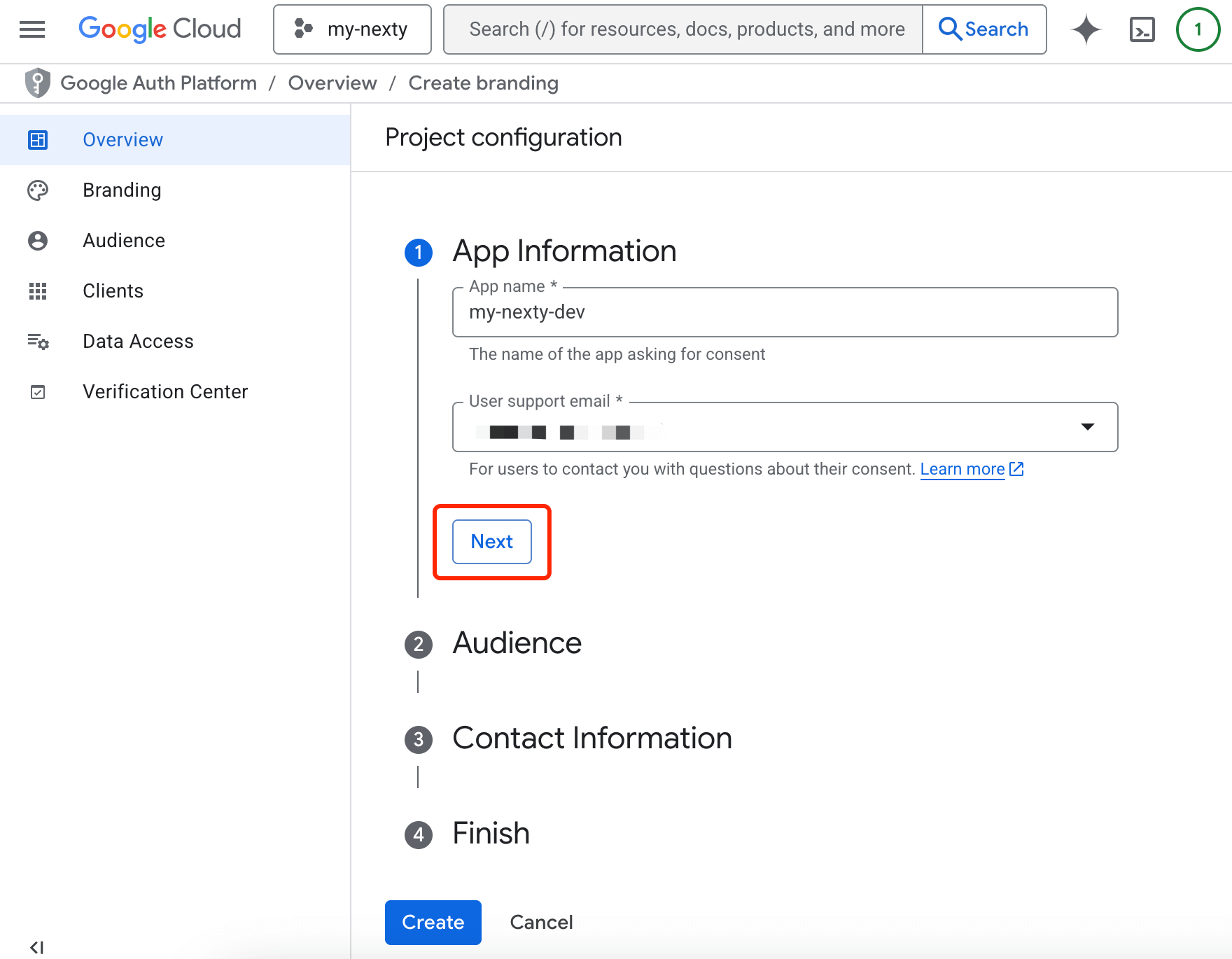Click the project picker dots icon
The height and width of the screenshot is (959, 1232).
[x=303, y=29]
